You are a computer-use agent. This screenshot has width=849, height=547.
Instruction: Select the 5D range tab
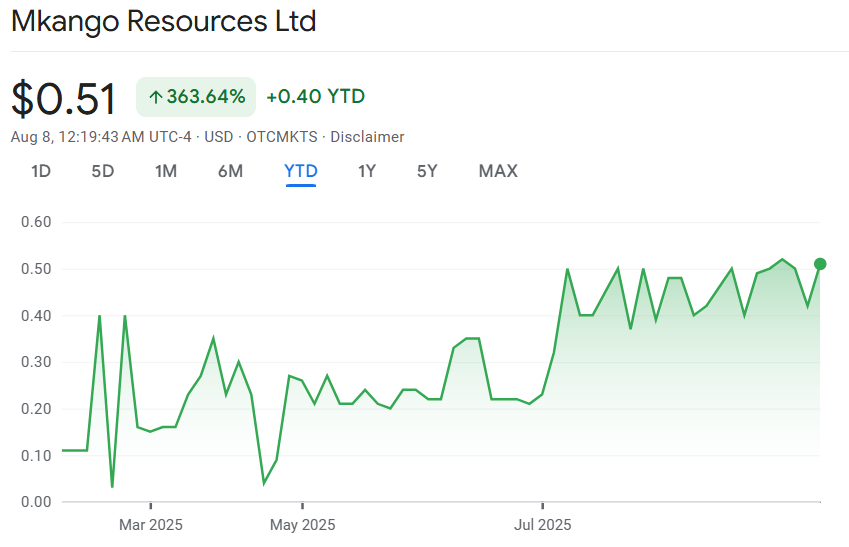(103, 171)
